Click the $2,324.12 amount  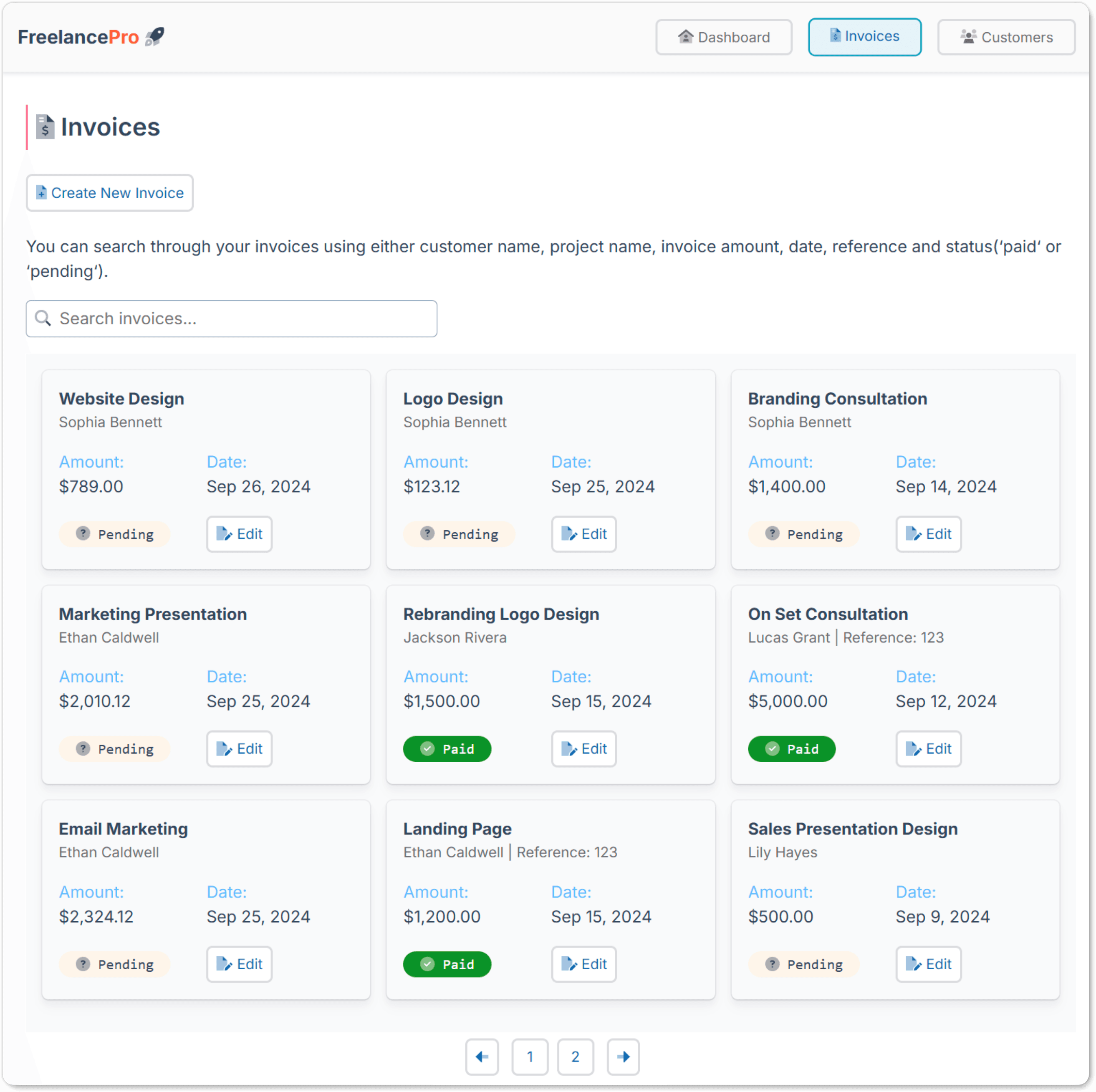96,916
